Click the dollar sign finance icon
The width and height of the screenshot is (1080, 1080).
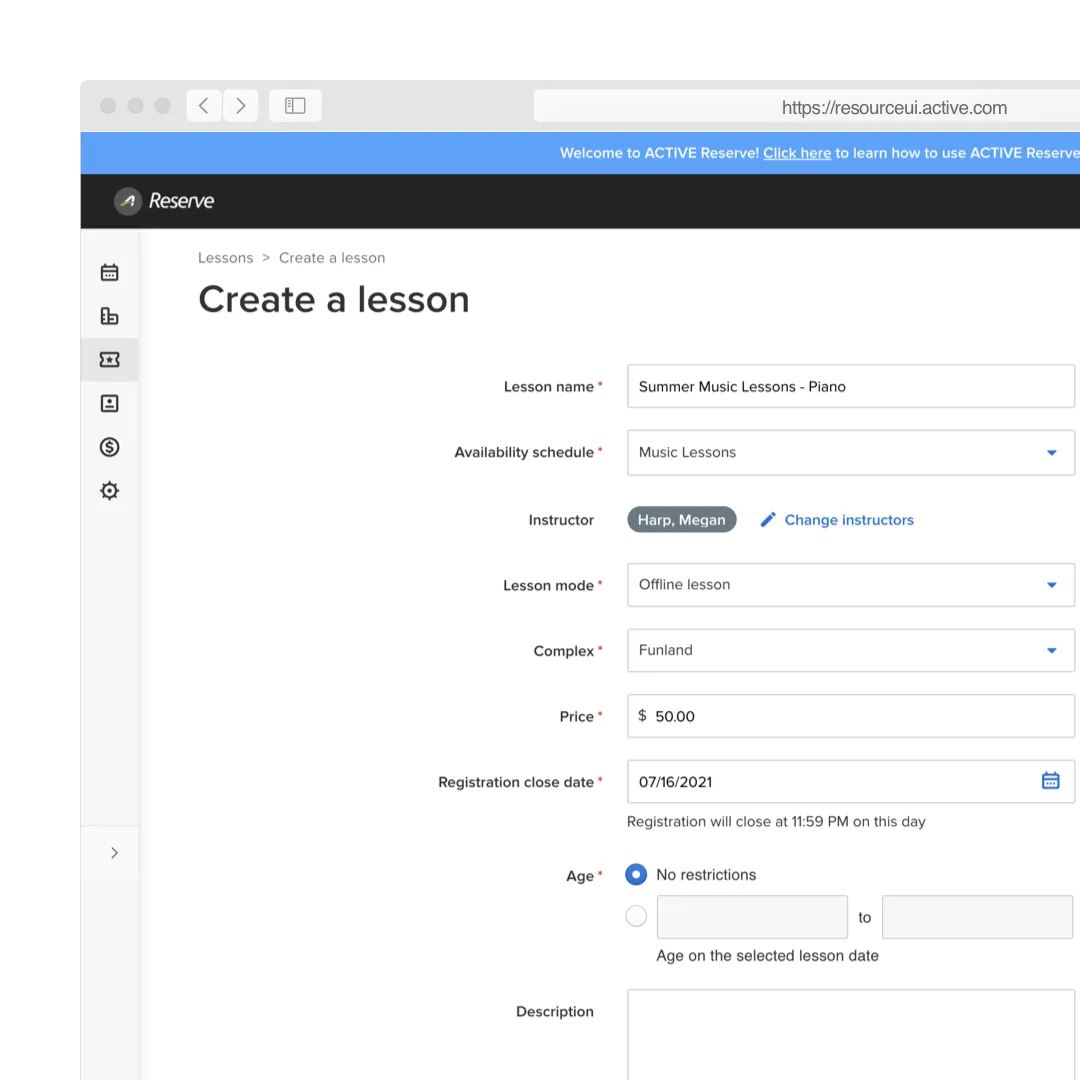coord(110,447)
